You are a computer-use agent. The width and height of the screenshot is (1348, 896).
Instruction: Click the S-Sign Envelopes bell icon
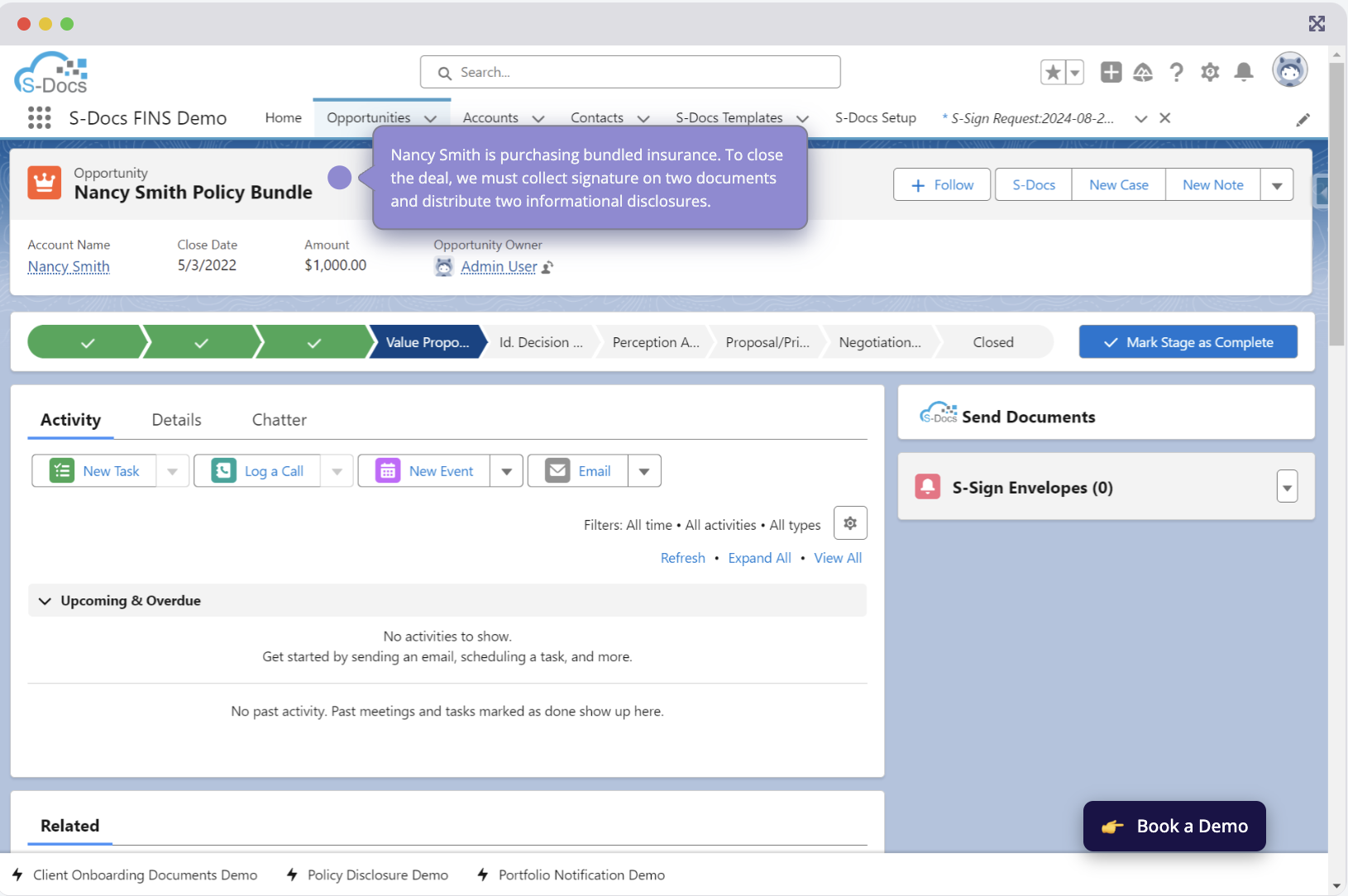(928, 486)
